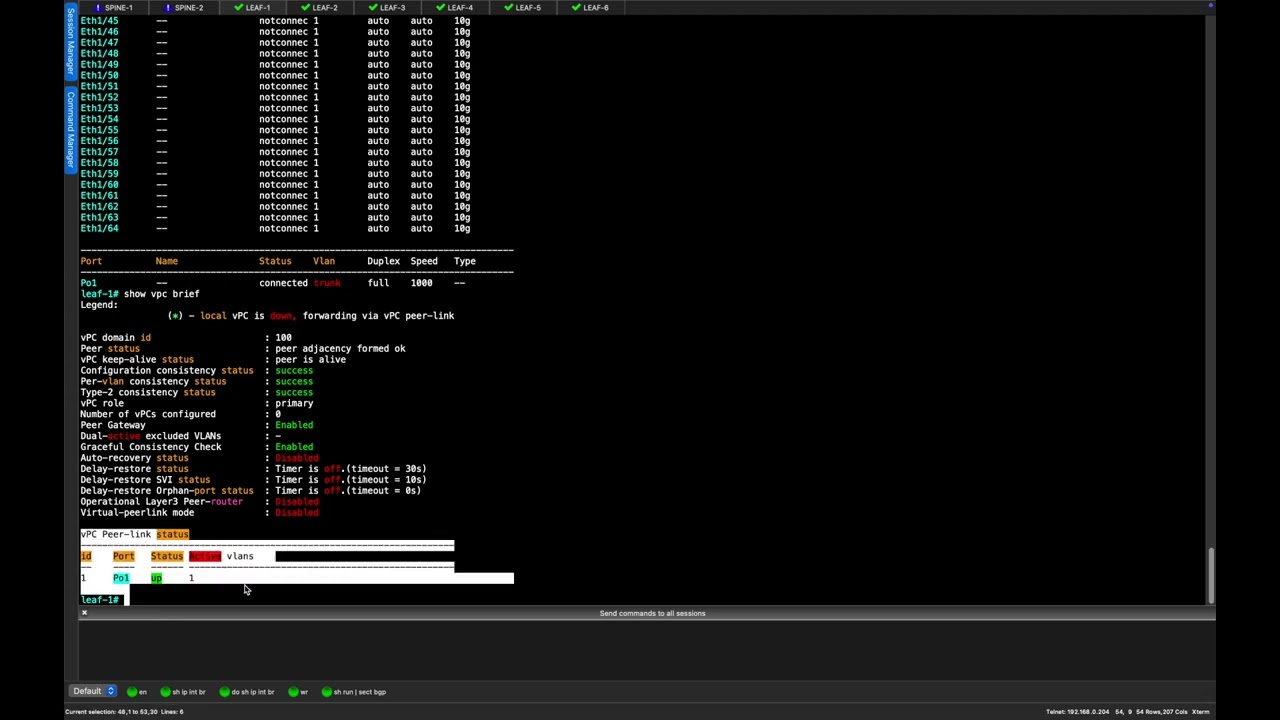Open the LEAF-2 session tab
Image resolution: width=1280 pixels, height=720 pixels.
tap(319, 7)
